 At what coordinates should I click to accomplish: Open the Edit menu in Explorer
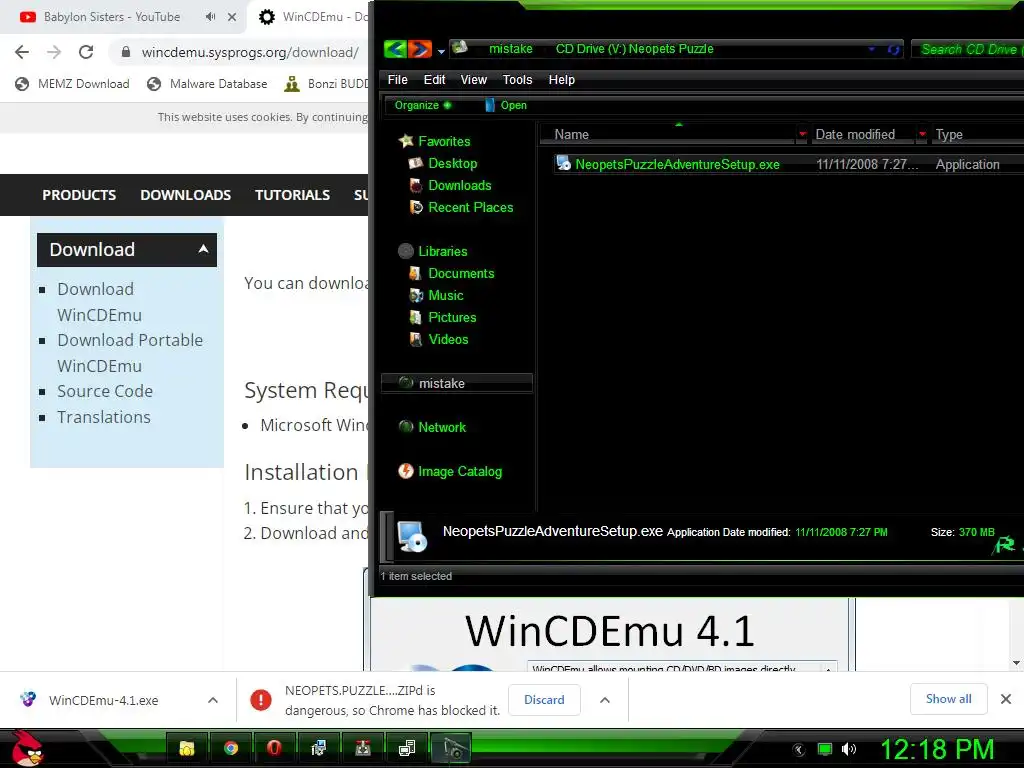tap(434, 80)
